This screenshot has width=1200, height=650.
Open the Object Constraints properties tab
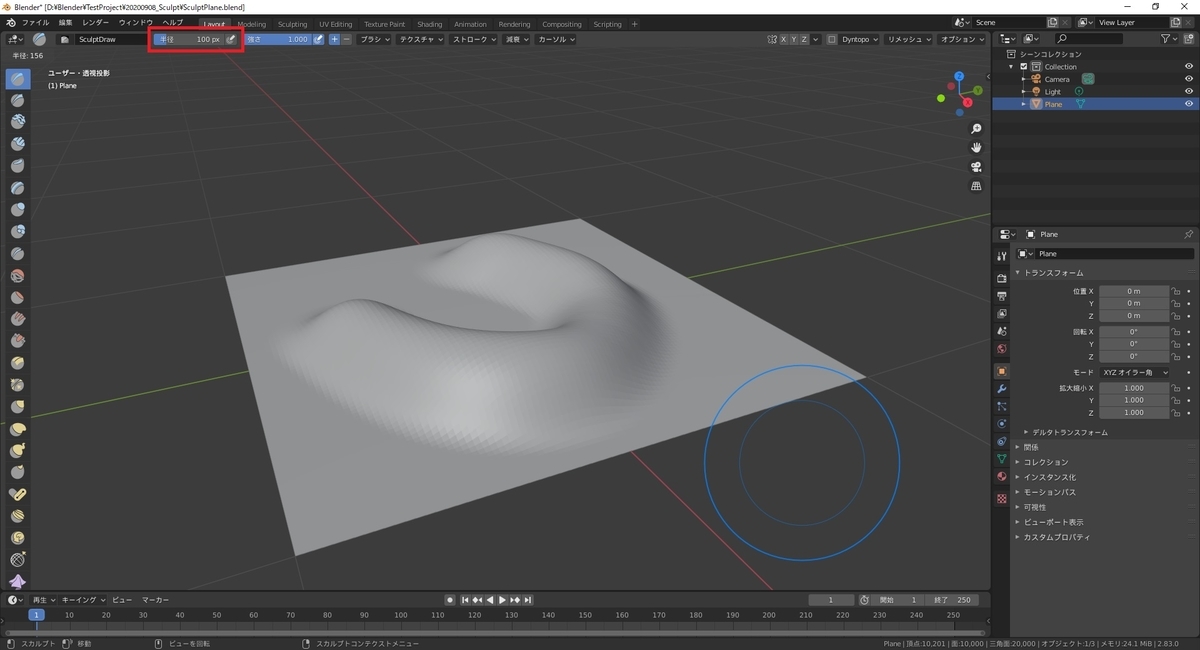[x=1002, y=441]
